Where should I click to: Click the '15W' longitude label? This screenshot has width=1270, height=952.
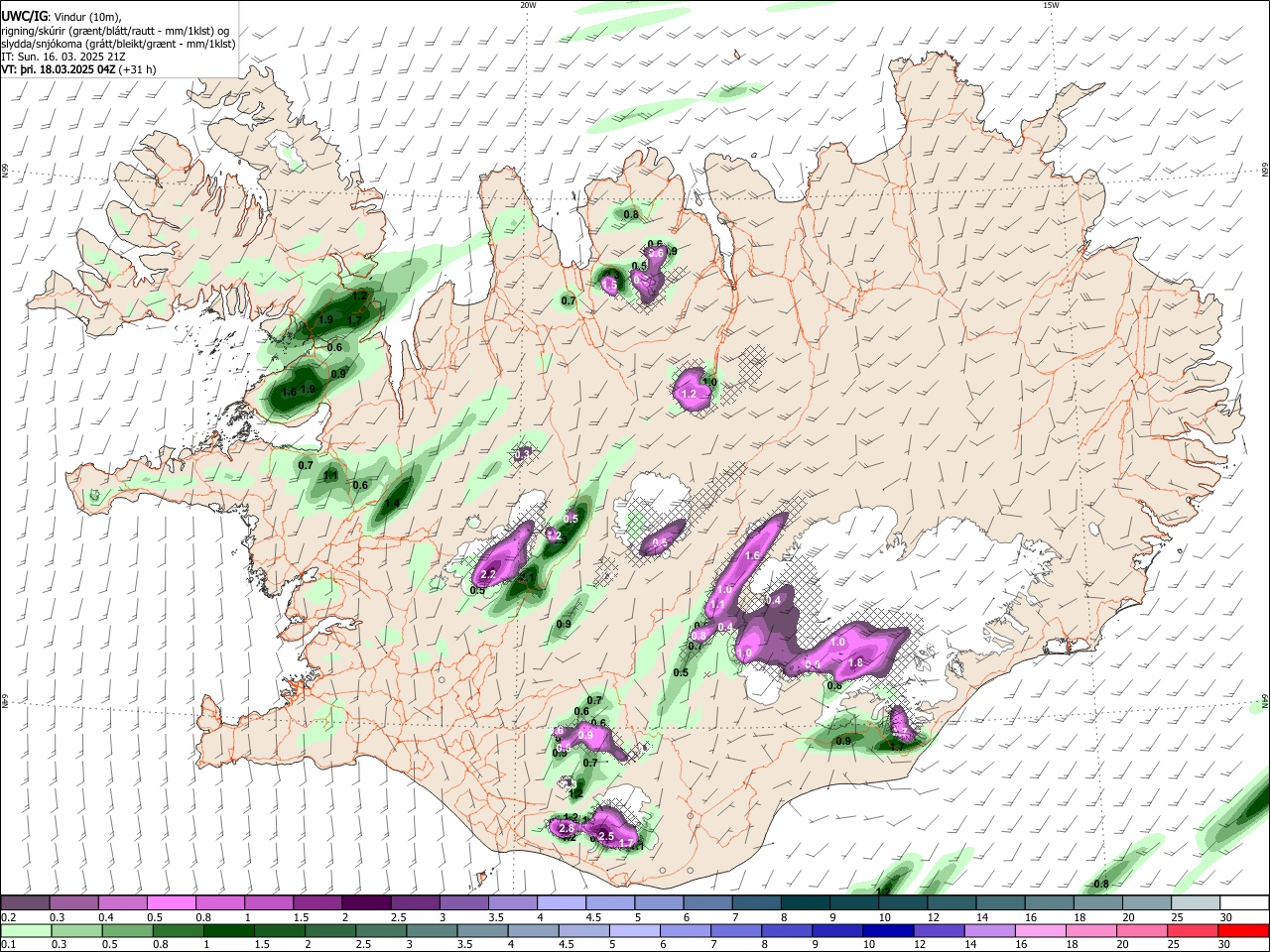coord(1051,5)
